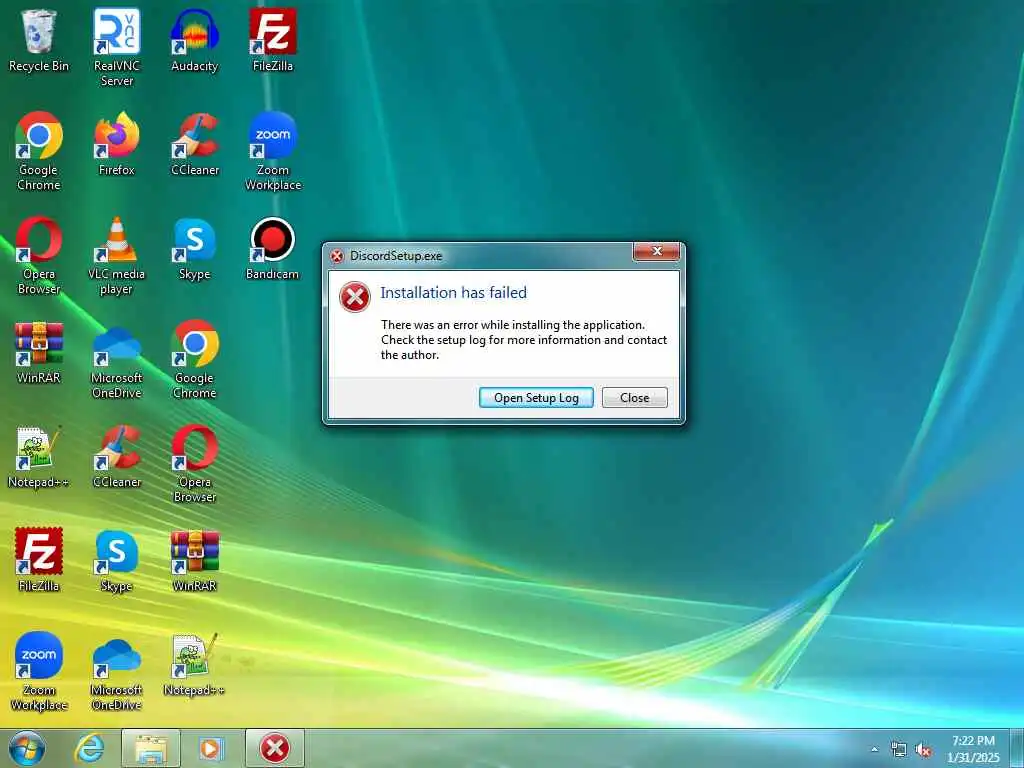This screenshot has width=1024, height=768.
Task: Click the red error icon inside the dialog
Action: tap(355, 297)
